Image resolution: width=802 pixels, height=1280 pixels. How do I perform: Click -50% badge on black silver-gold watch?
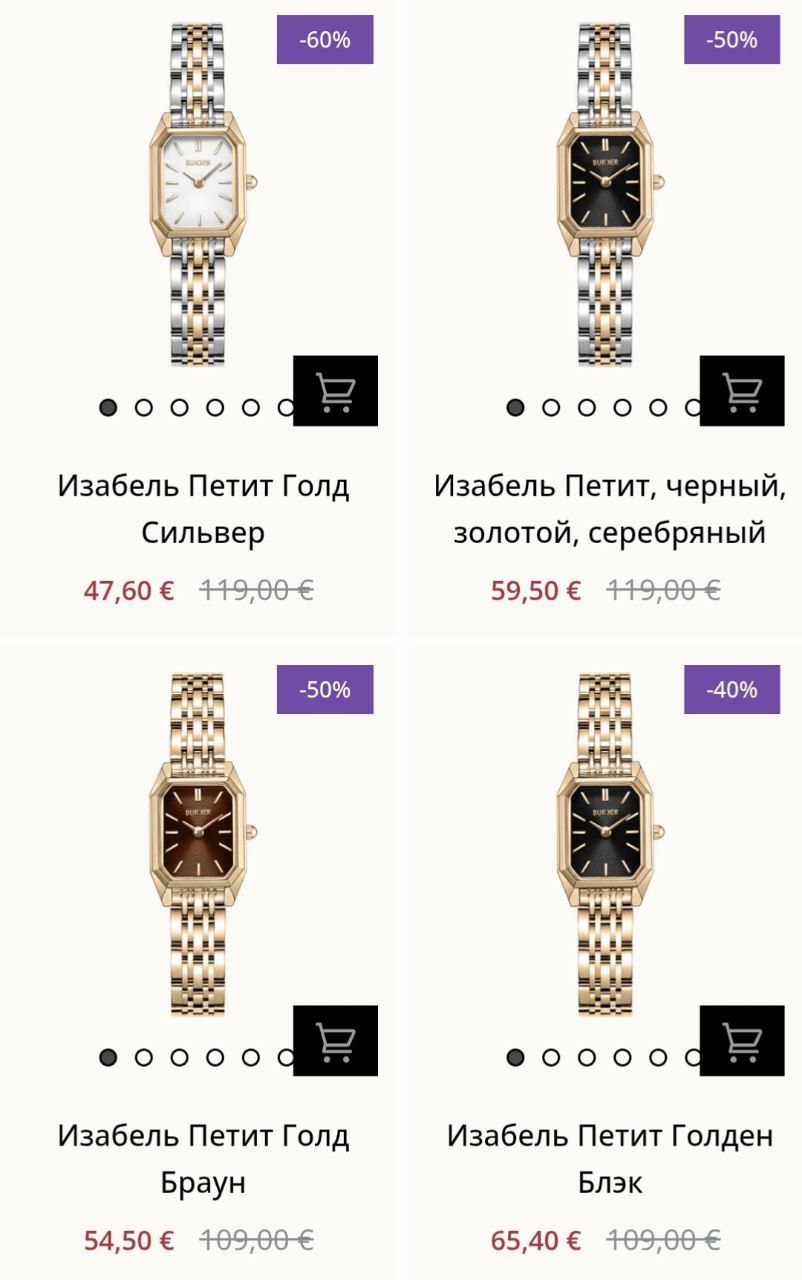(x=732, y=40)
